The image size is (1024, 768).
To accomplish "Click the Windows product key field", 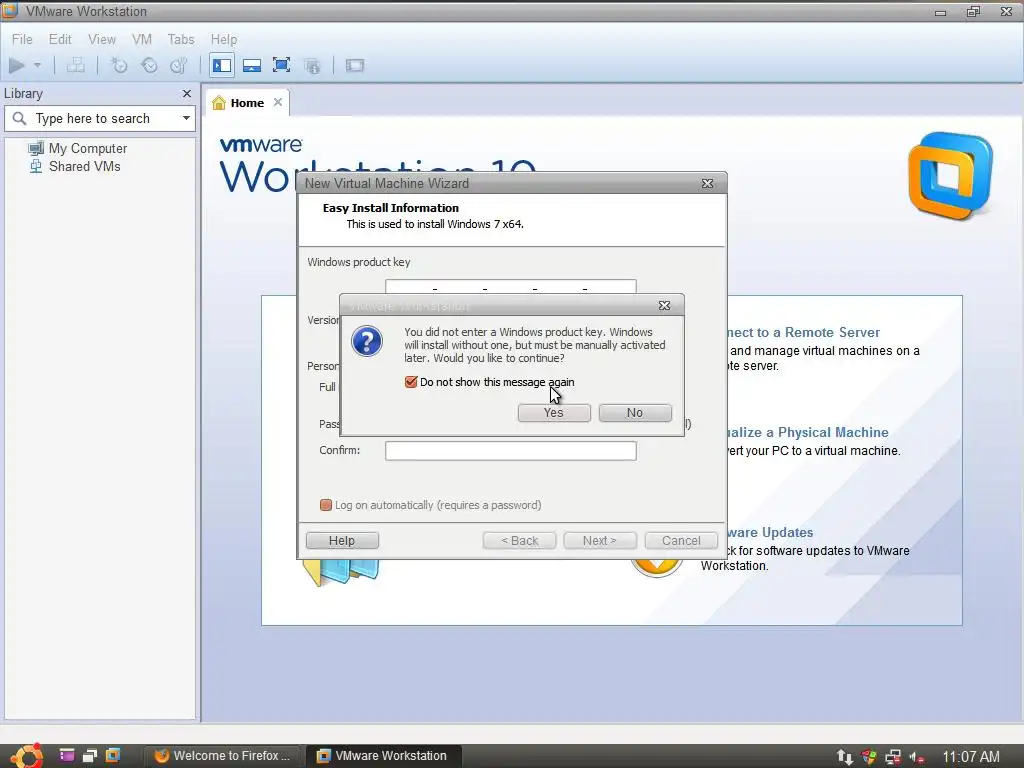I will click(x=511, y=287).
